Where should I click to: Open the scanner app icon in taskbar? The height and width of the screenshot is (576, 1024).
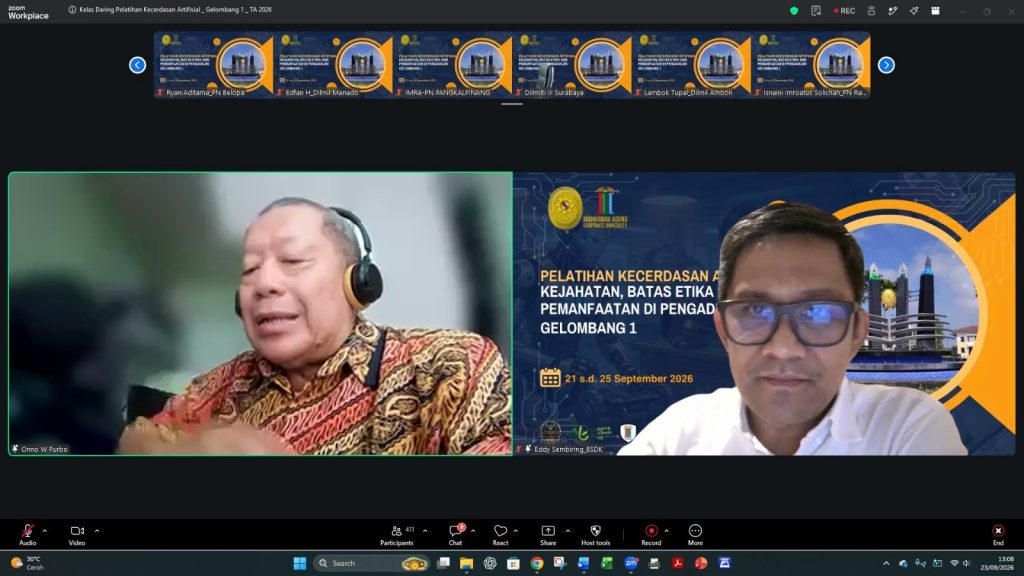point(724,563)
